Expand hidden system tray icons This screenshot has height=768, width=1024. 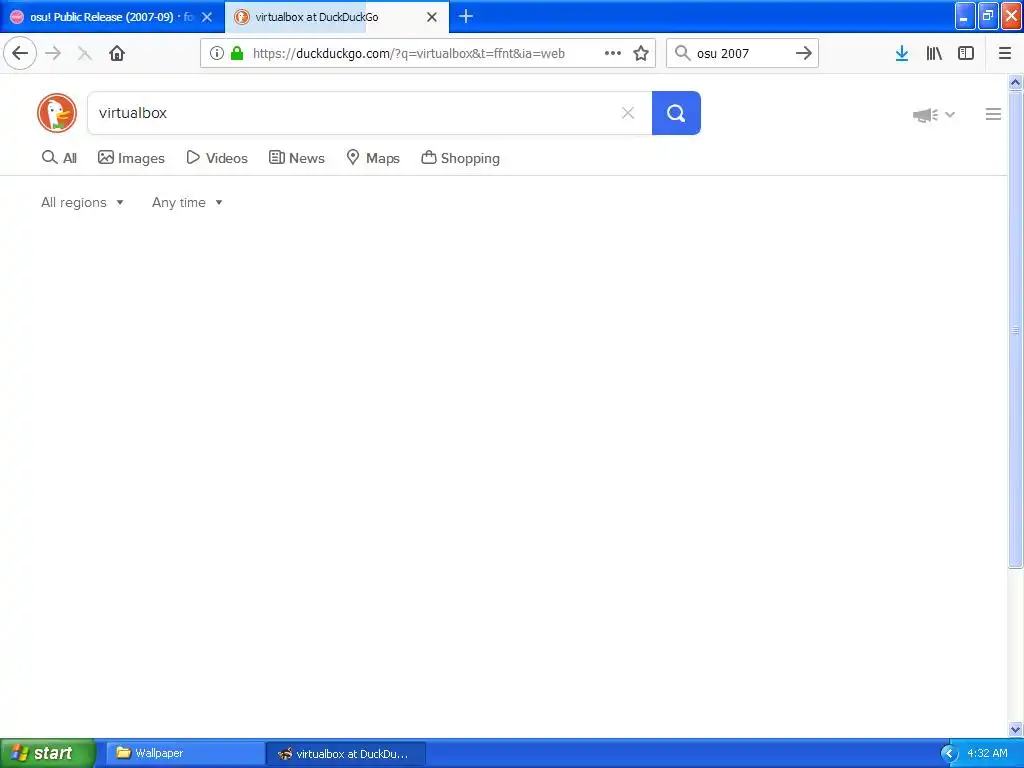tap(950, 754)
